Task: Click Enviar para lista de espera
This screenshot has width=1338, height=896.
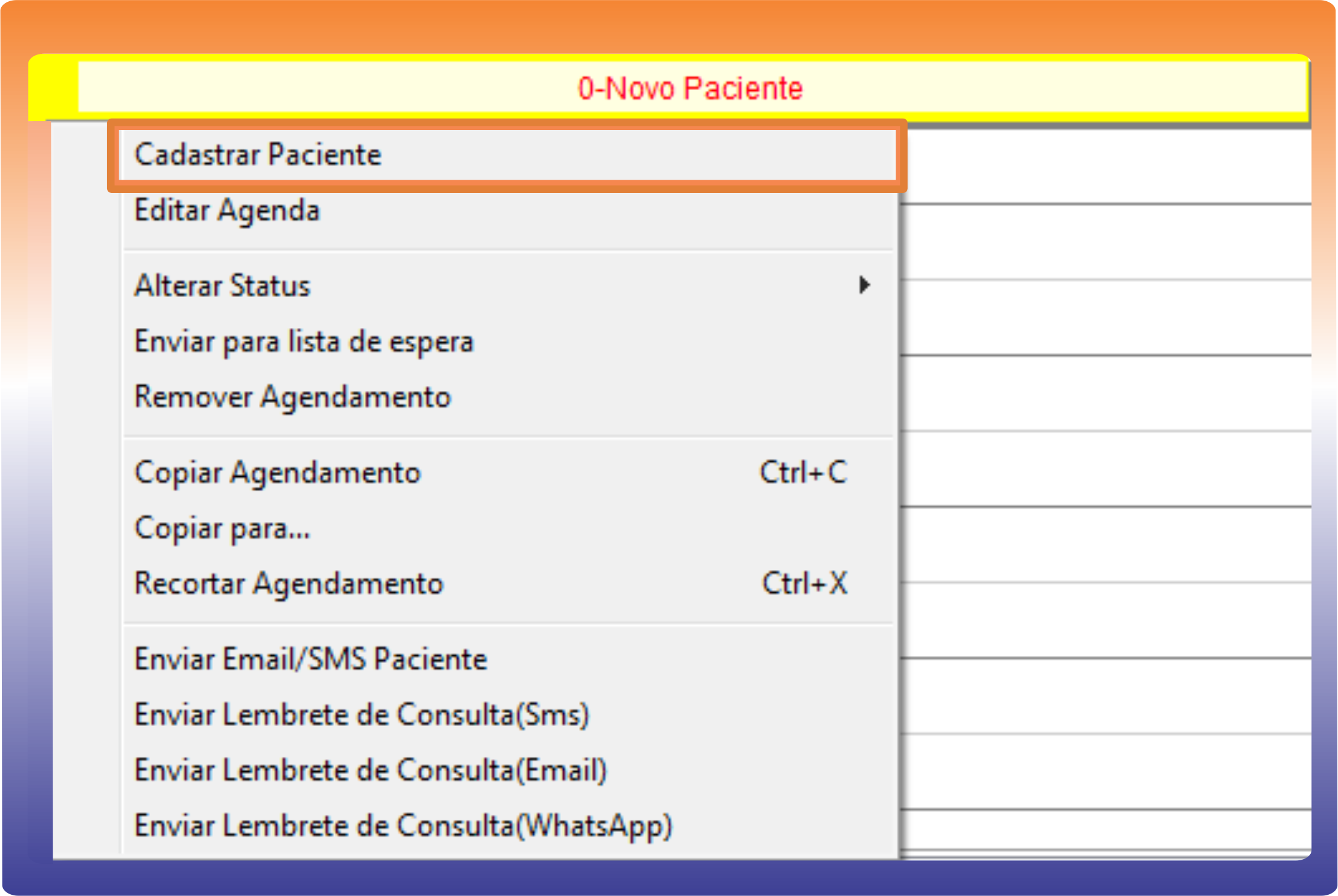Action: [304, 341]
